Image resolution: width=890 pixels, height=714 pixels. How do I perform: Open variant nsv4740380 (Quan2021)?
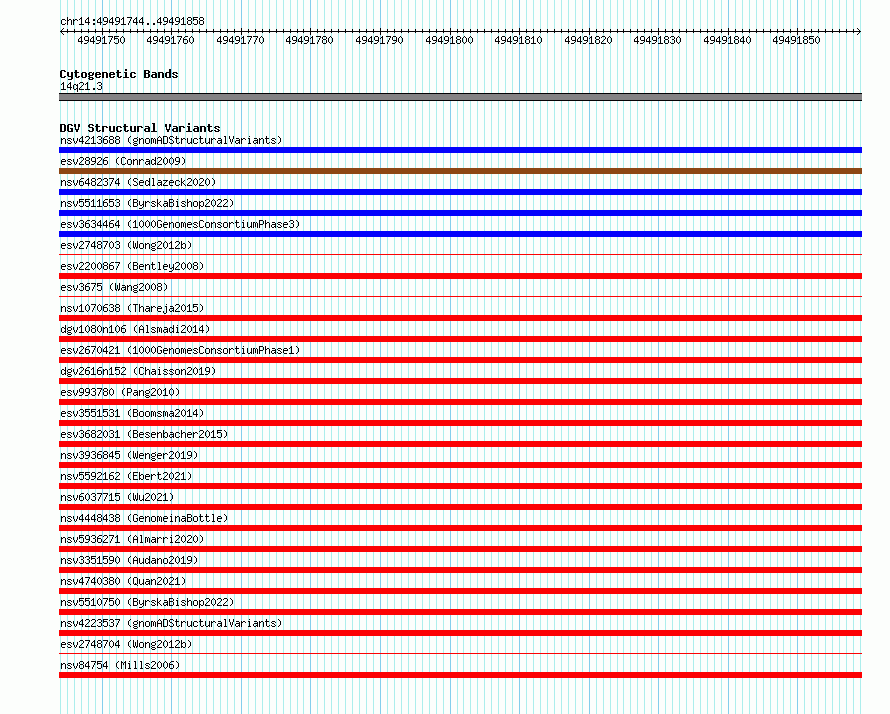[123, 581]
